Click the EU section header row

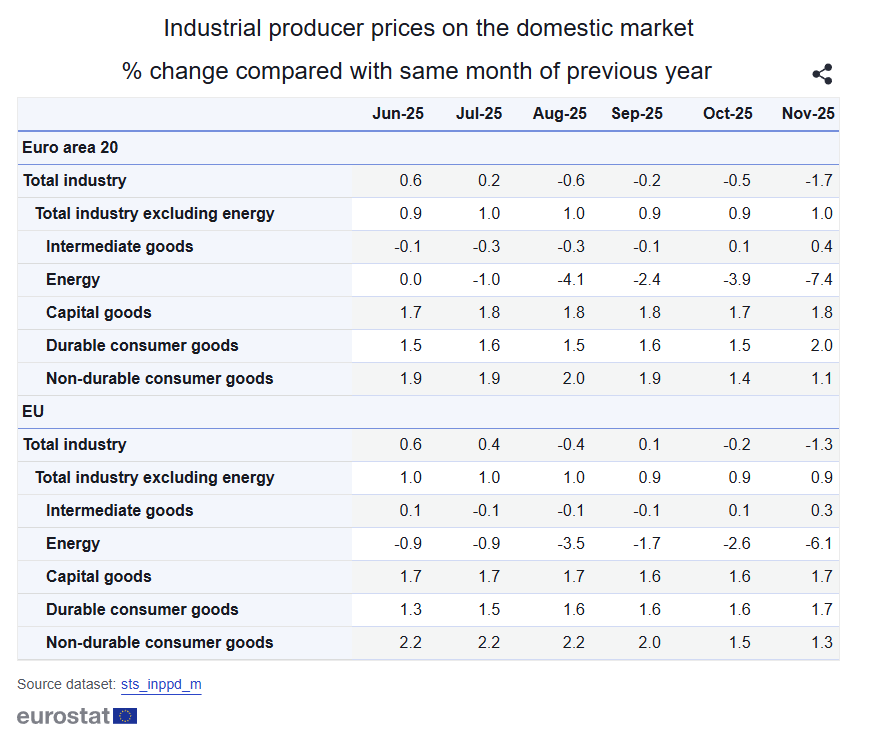pos(34,412)
